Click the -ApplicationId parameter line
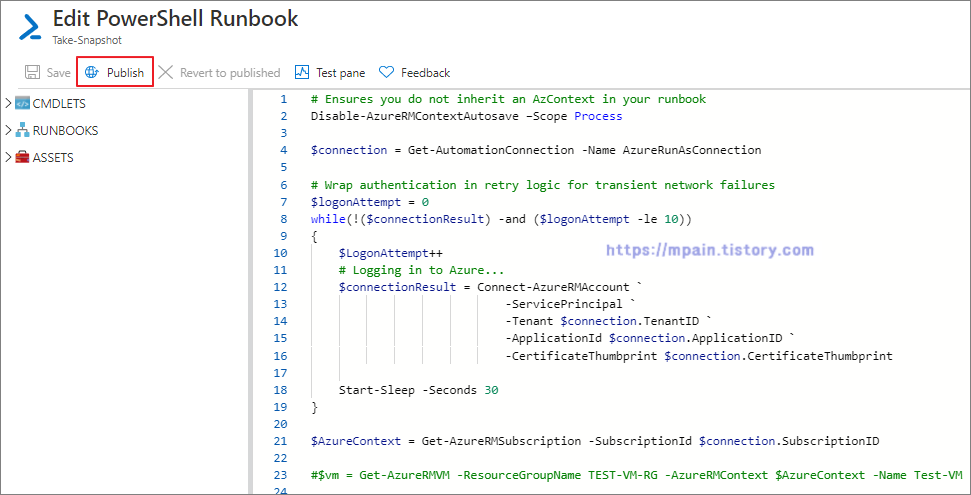This screenshot has width=971, height=495. (x=650, y=339)
